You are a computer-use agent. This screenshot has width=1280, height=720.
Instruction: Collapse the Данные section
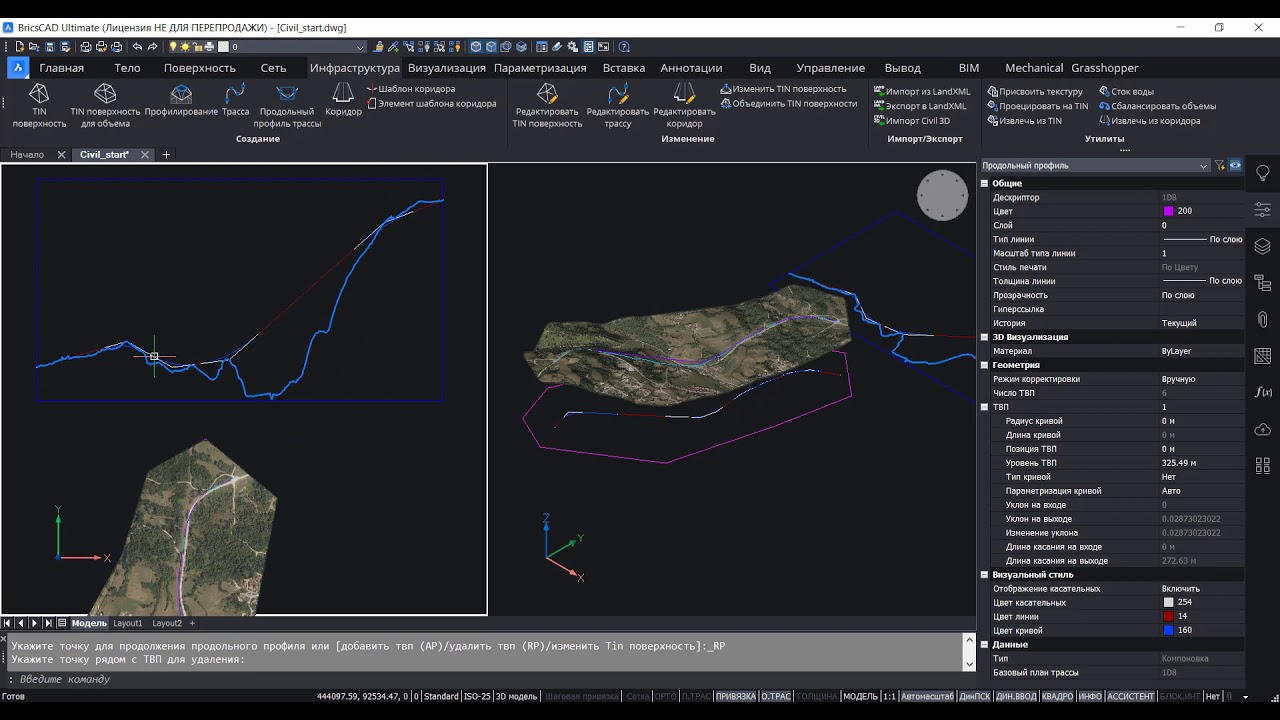pyautogui.click(x=984, y=645)
